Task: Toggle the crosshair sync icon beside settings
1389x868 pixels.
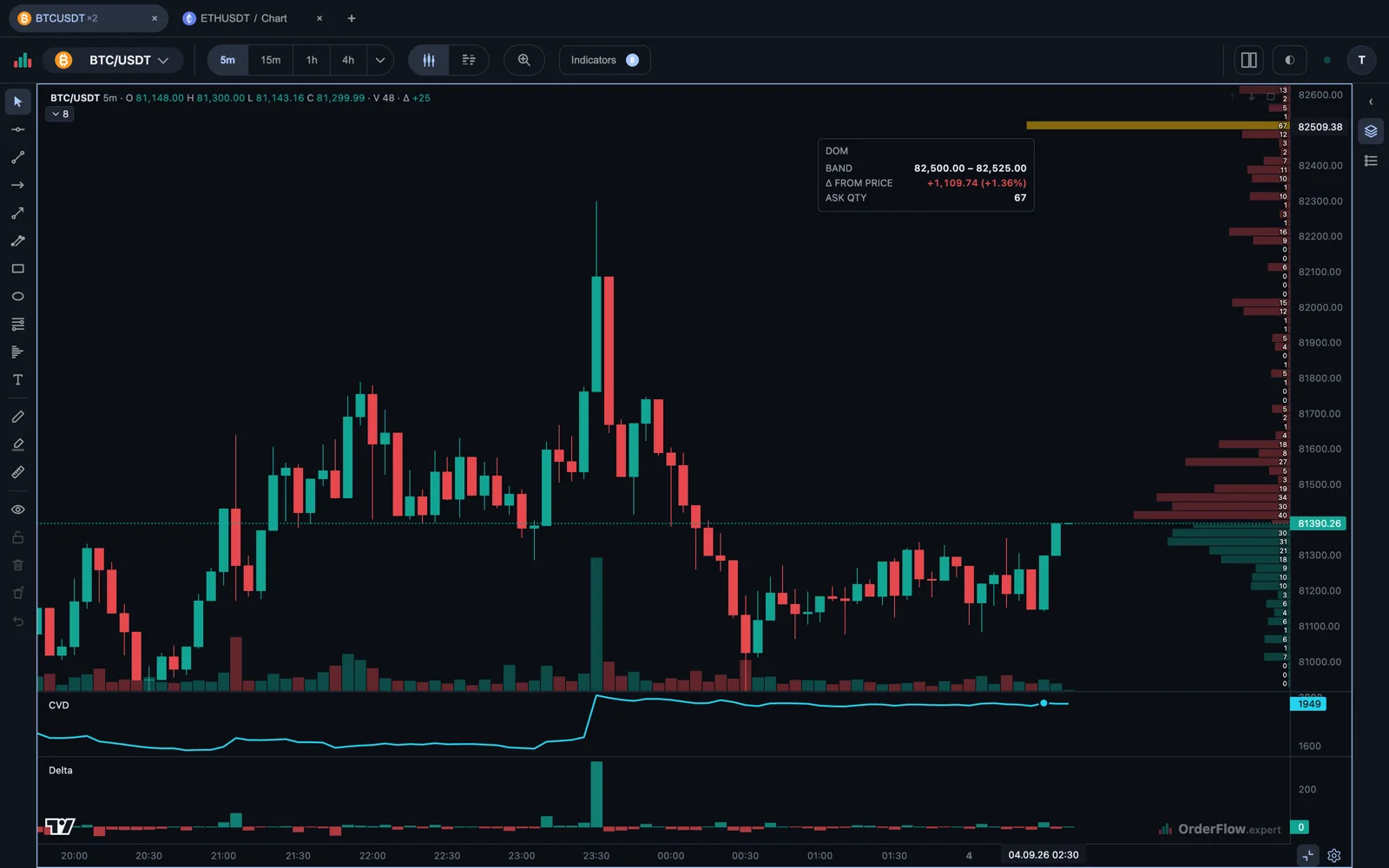Action: point(1307,855)
